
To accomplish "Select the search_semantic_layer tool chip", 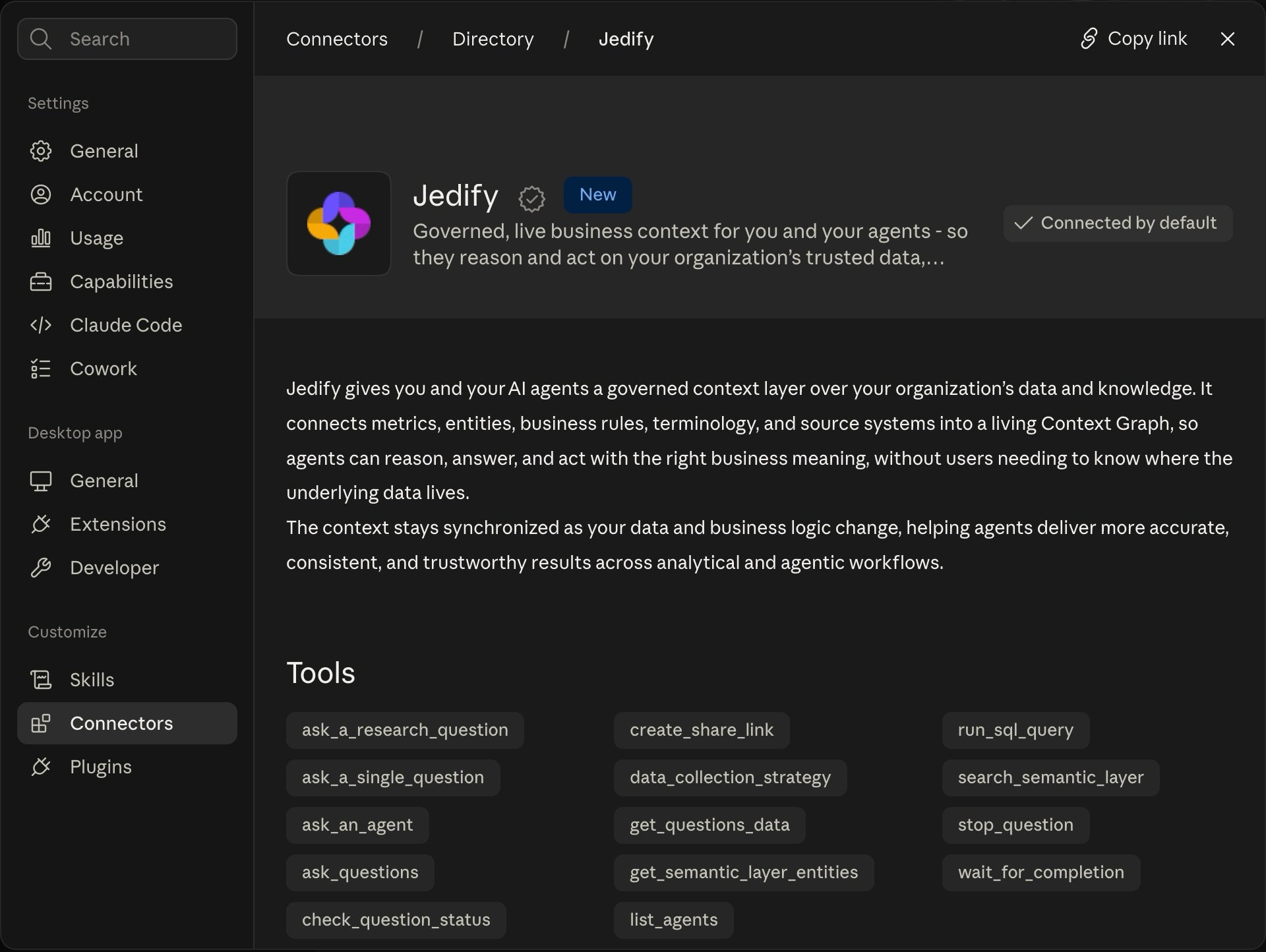I will 1050,777.
